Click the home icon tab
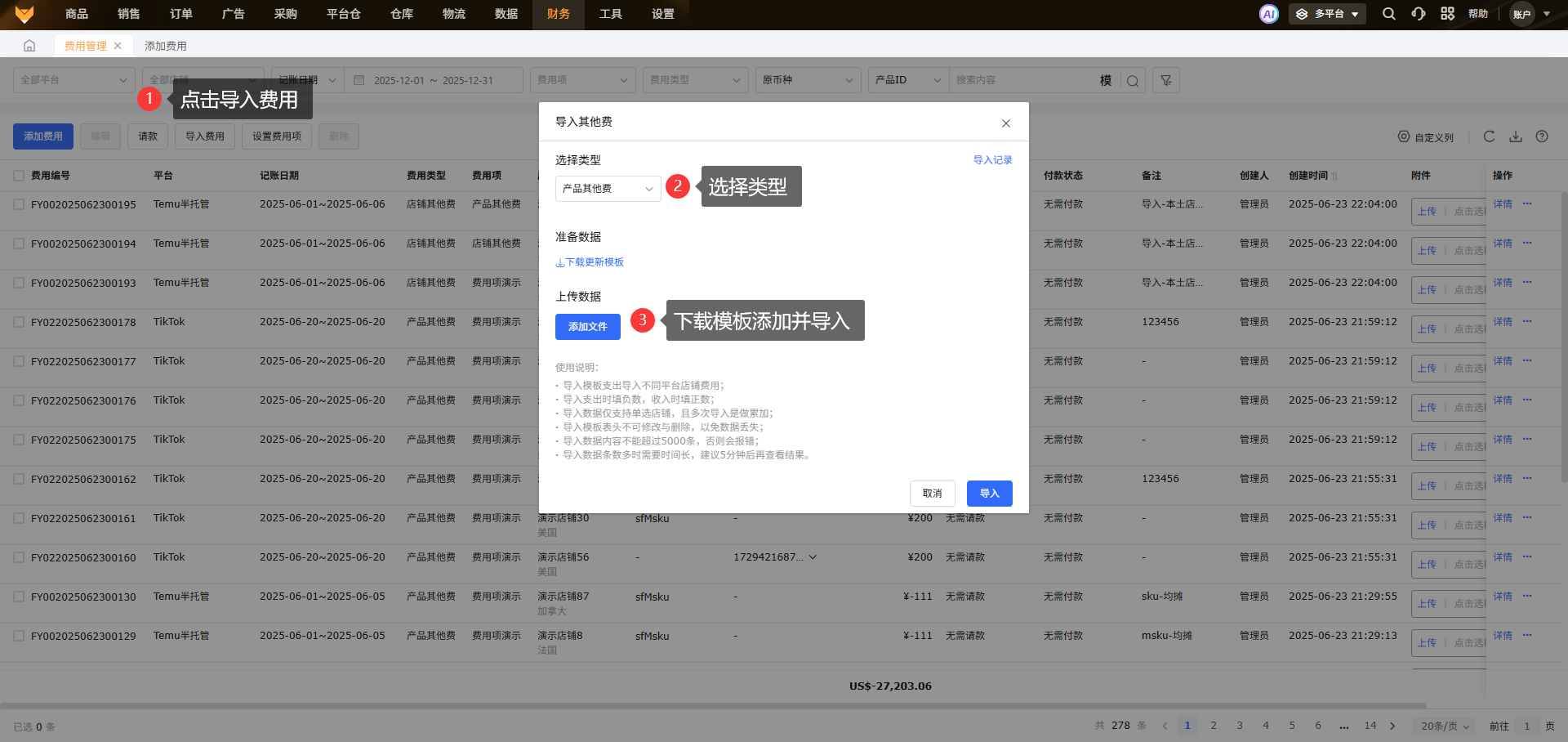The image size is (1568, 742). pyautogui.click(x=29, y=46)
